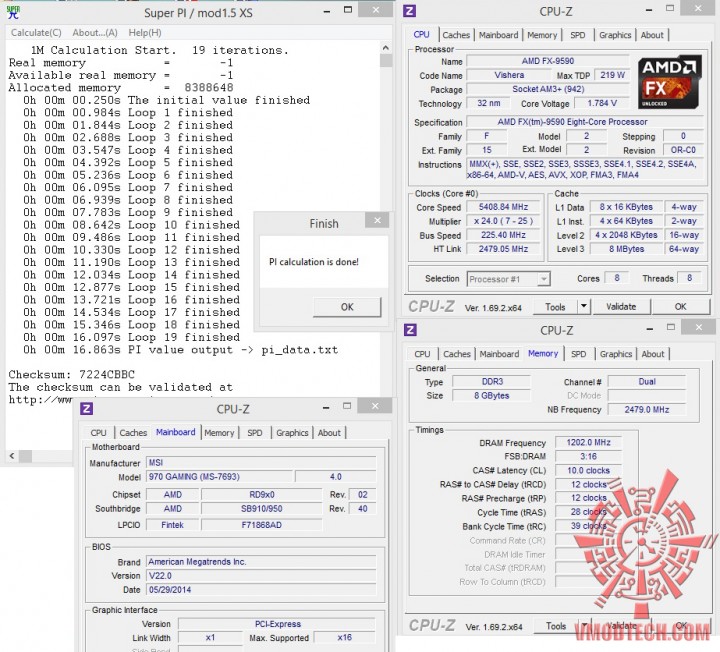Switch to SPD tab in top CPU-Z window

(578, 35)
